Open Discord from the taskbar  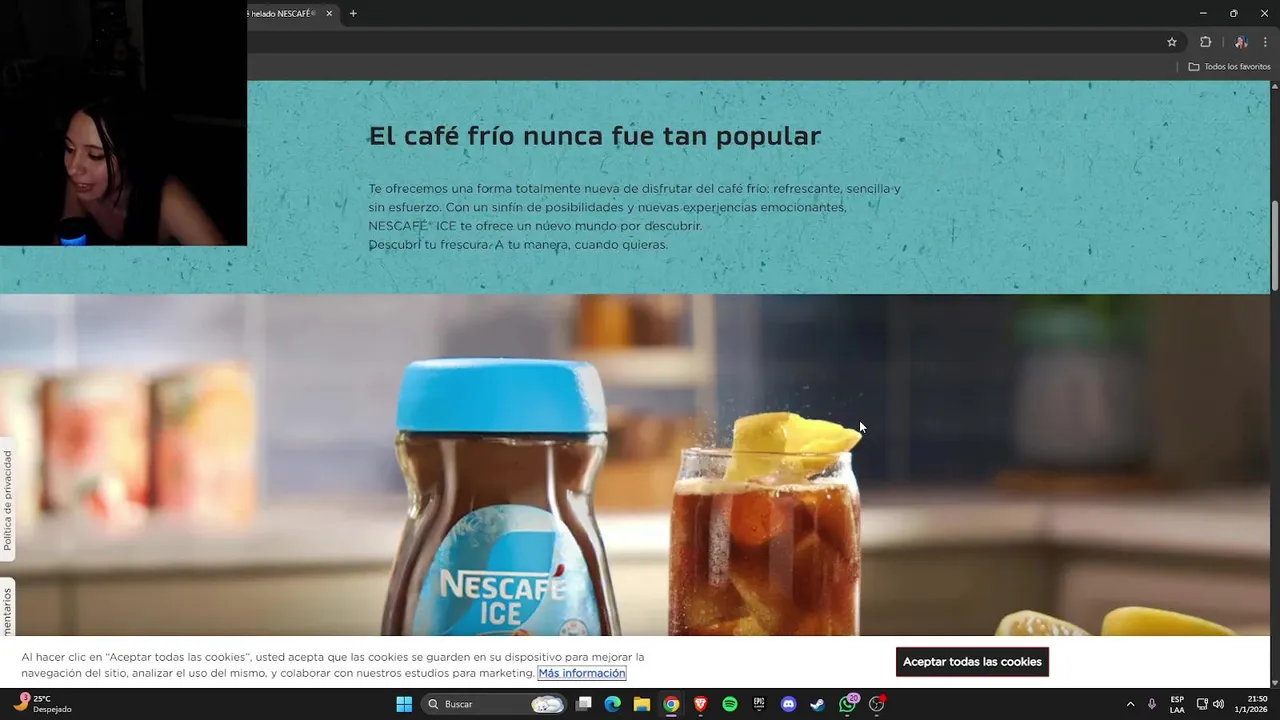point(789,704)
